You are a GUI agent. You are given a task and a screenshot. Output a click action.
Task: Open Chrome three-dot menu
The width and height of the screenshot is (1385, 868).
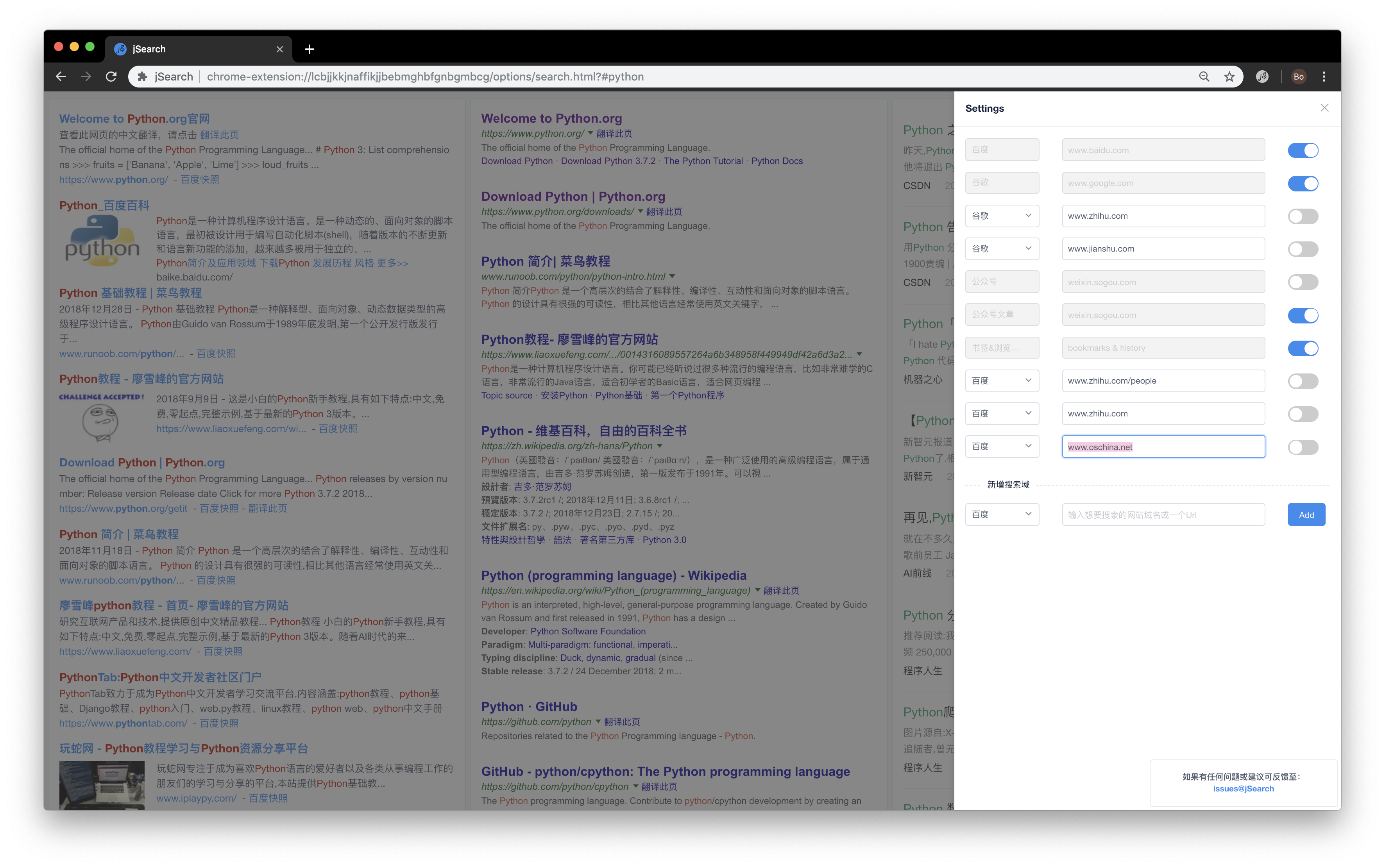(x=1324, y=76)
